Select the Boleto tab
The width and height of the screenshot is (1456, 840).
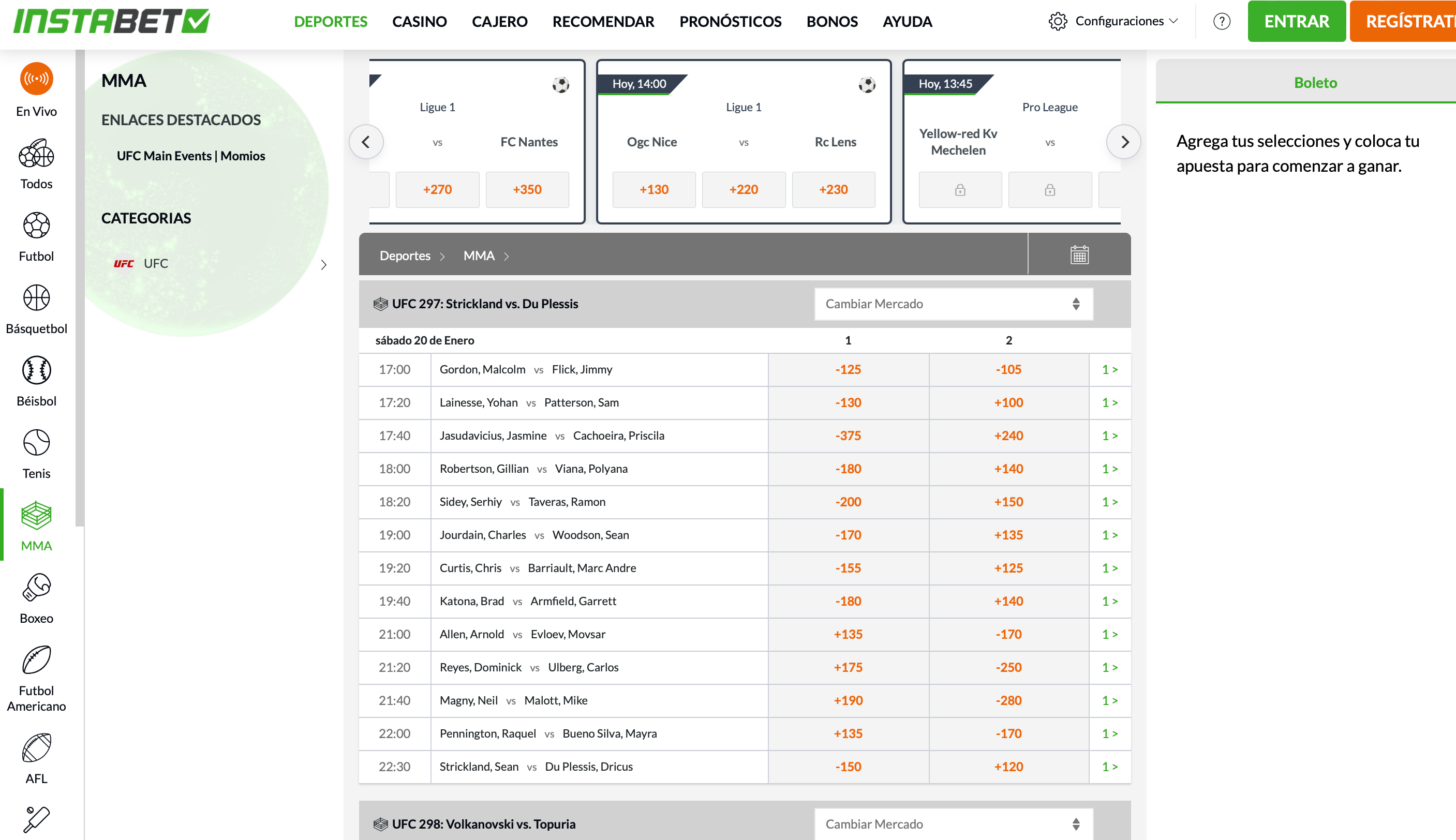tap(1315, 83)
